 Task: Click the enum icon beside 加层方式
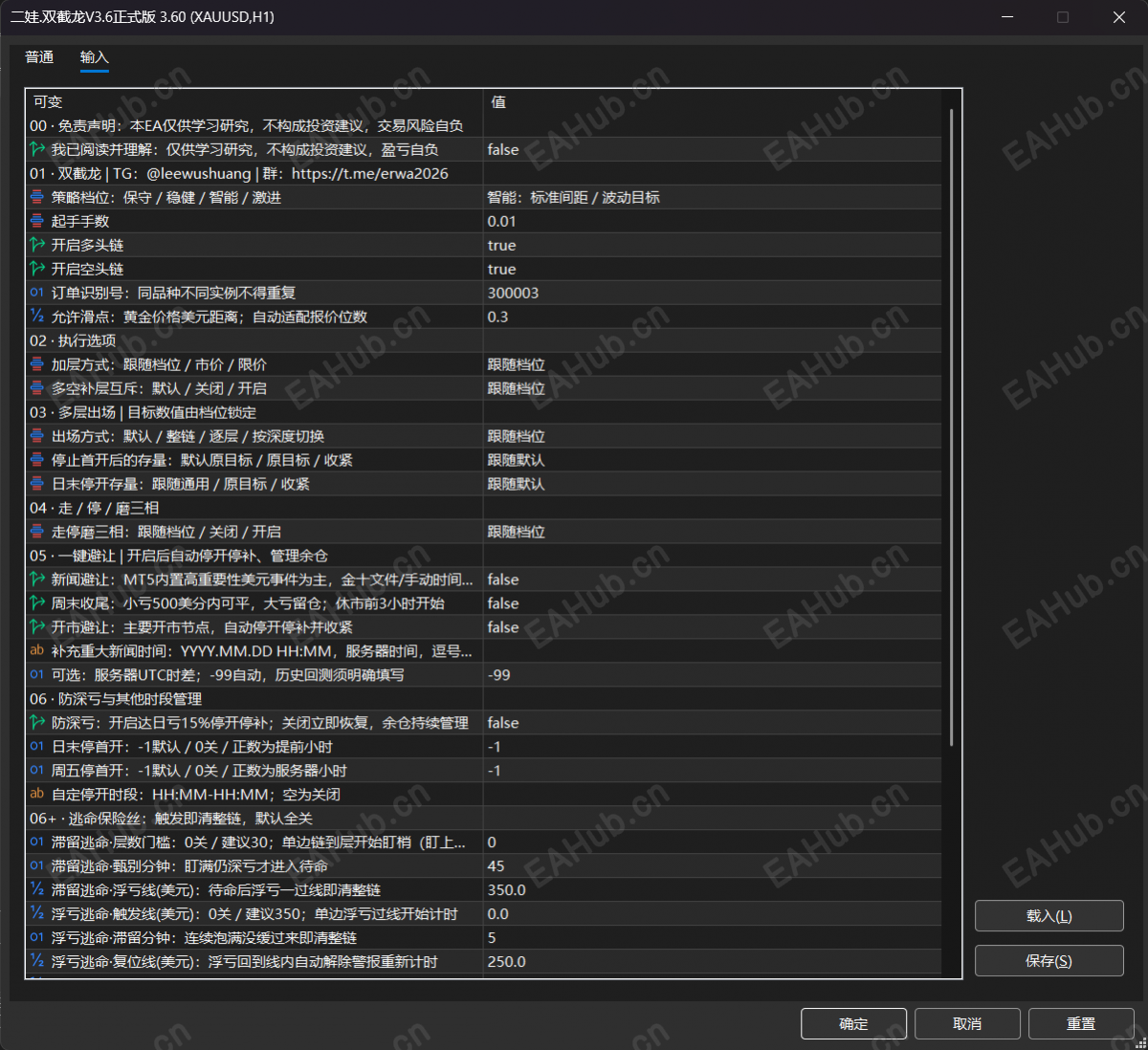(37, 364)
